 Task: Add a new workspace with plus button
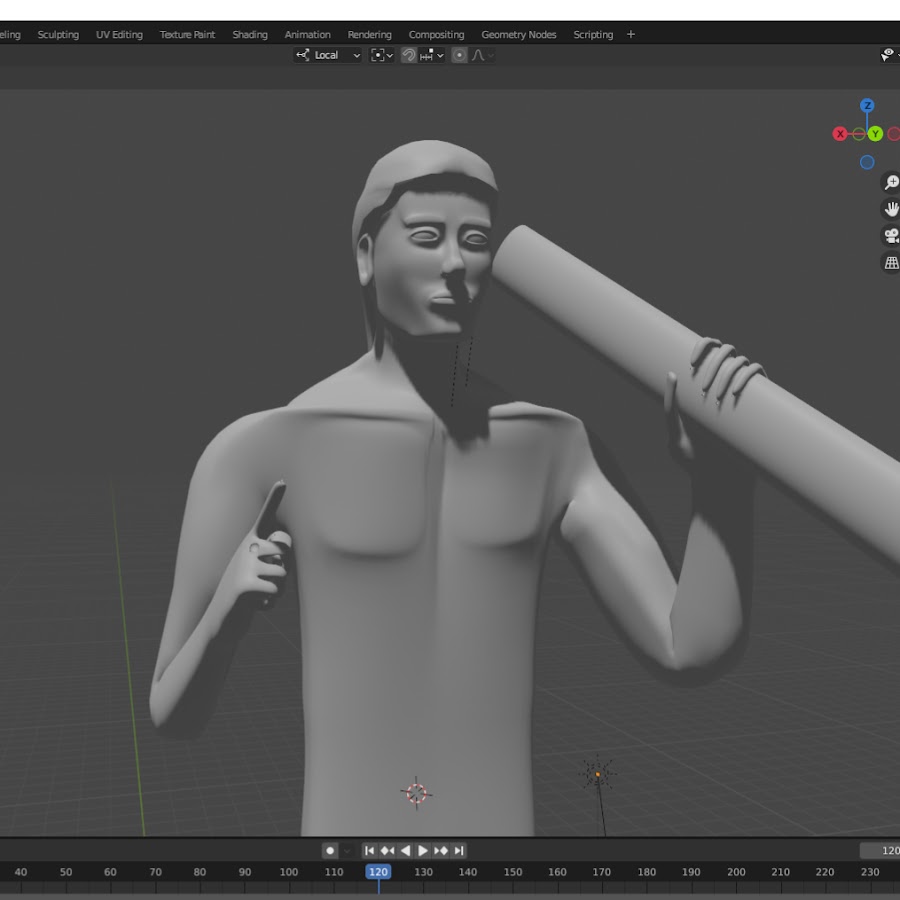click(x=631, y=34)
